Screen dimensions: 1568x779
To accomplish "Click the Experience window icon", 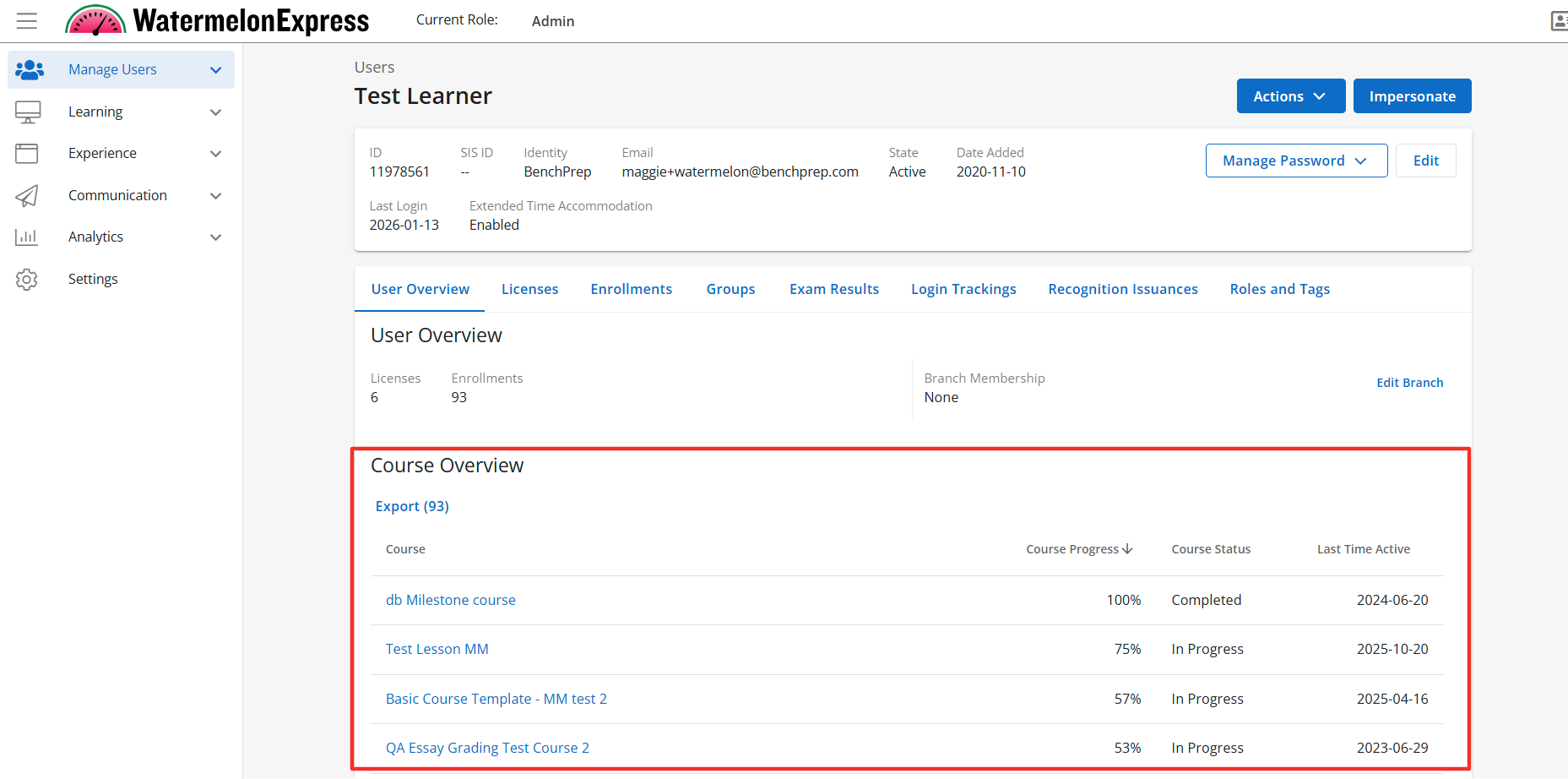I will [27, 154].
